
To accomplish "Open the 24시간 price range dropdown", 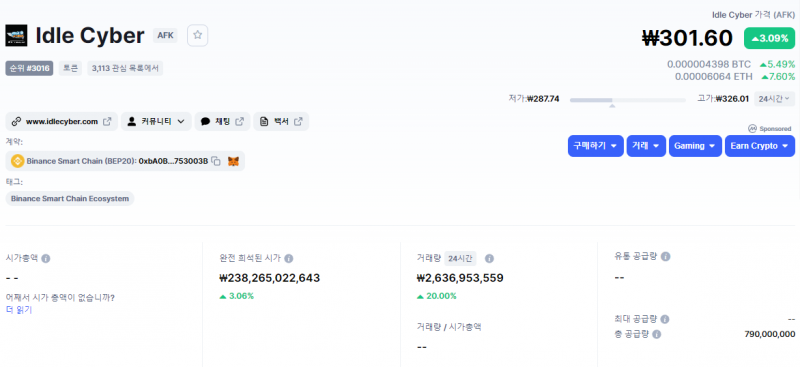I will (774, 99).
